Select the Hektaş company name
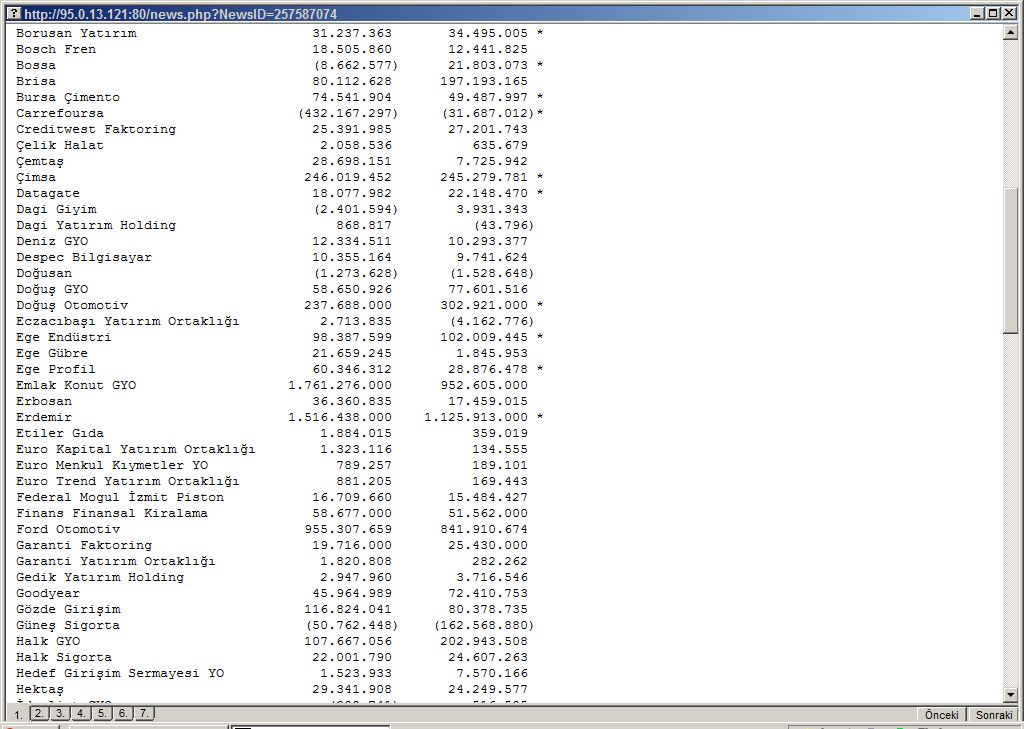The image size is (1024, 729). [40, 689]
